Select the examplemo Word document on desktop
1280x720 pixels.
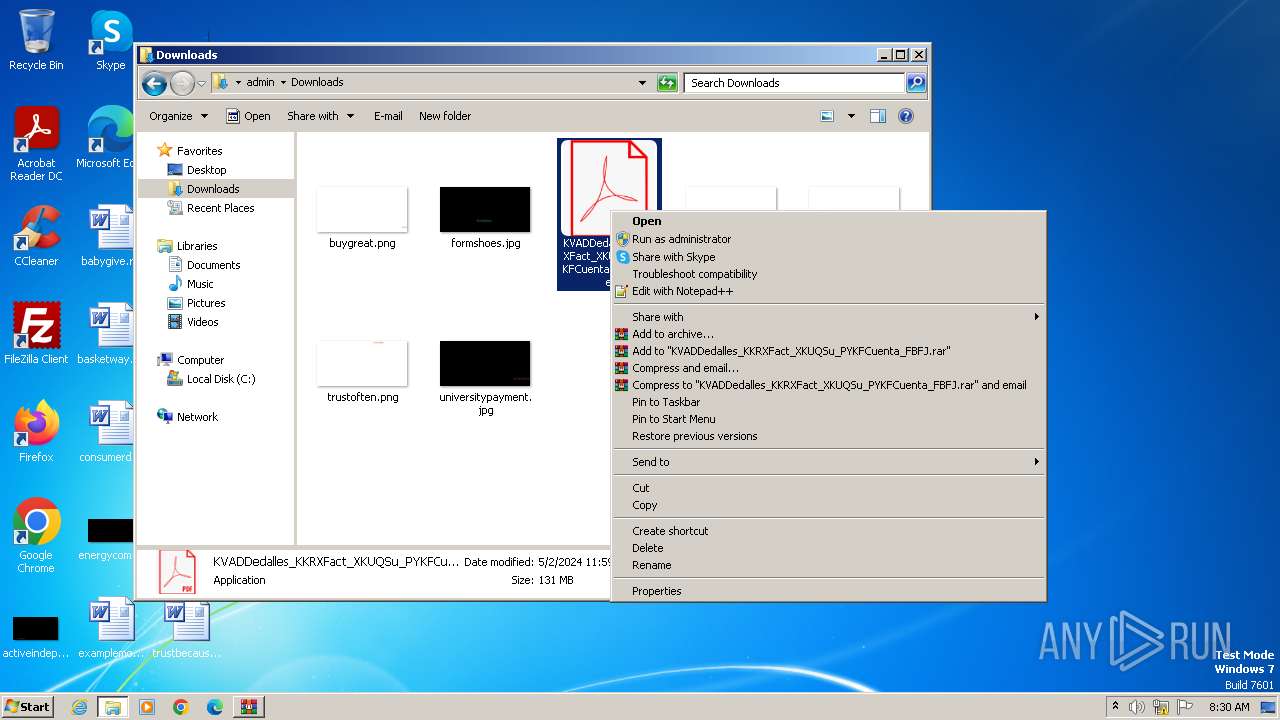point(110,628)
